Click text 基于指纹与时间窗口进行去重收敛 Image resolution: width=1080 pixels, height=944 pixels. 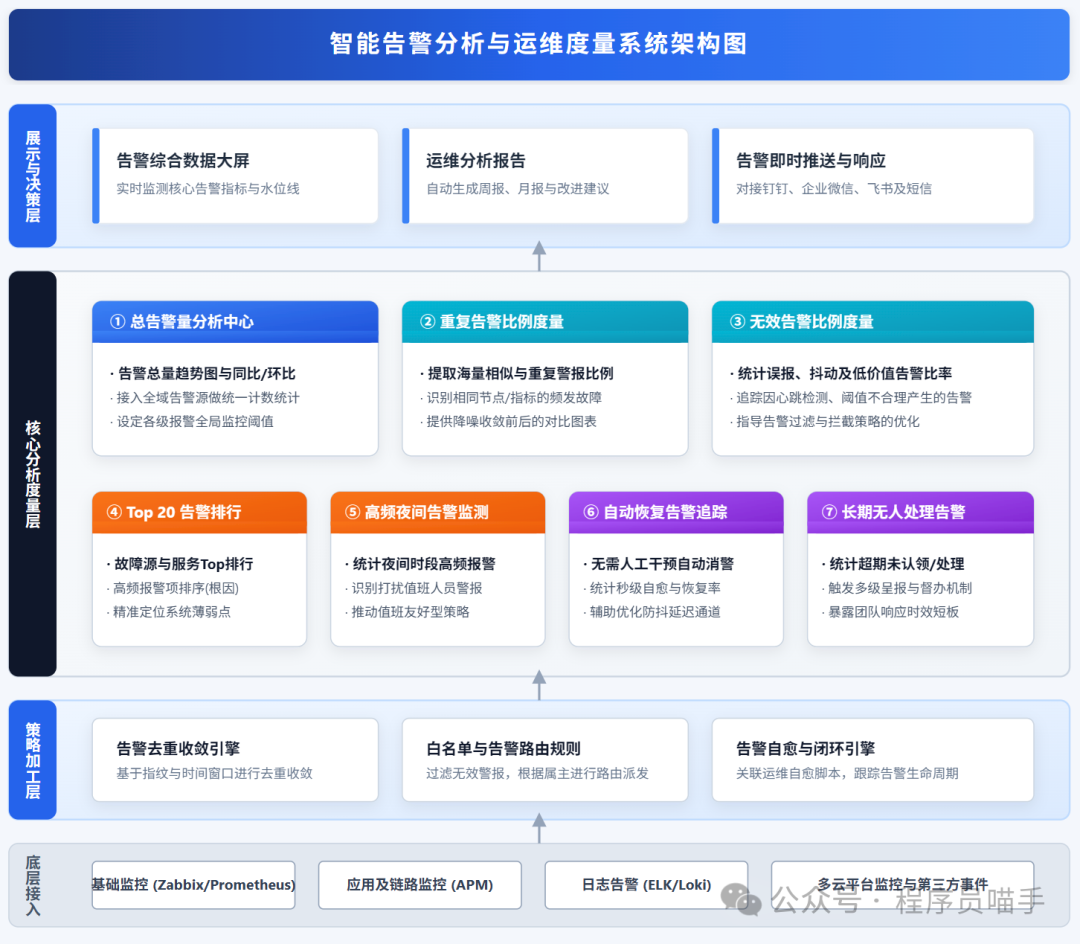click(x=214, y=773)
